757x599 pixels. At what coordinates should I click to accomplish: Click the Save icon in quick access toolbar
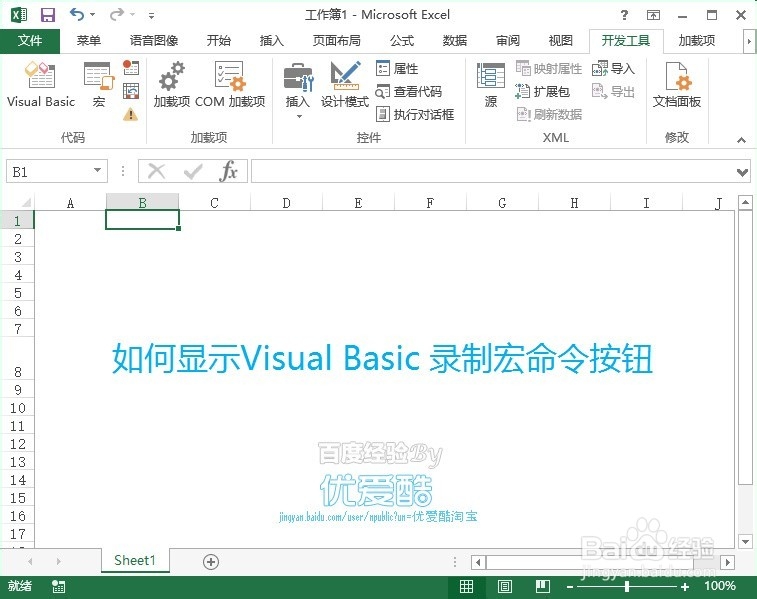point(47,15)
